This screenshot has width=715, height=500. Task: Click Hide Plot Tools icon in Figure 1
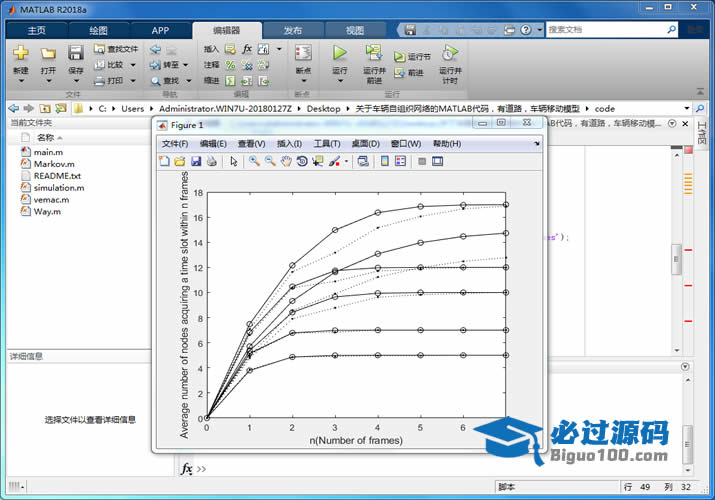422,161
